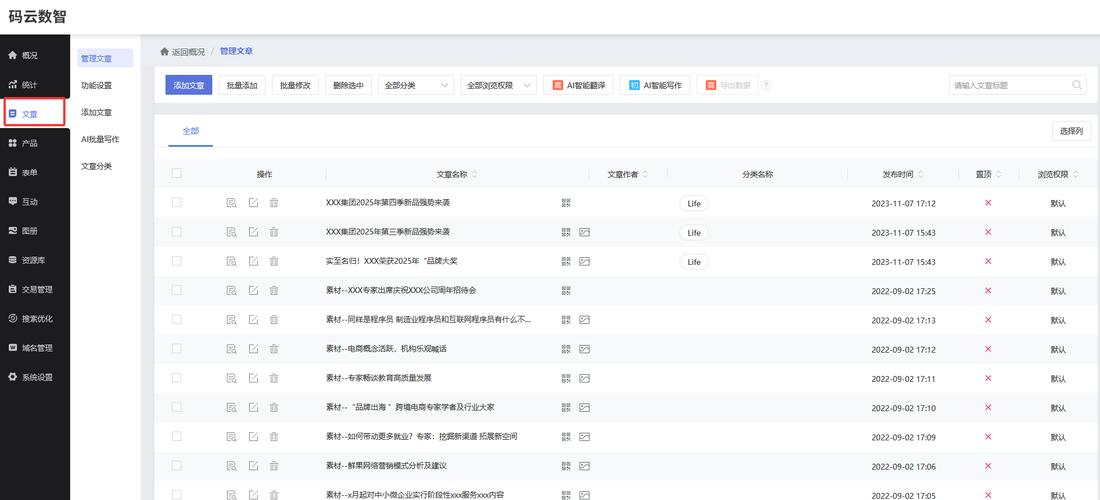Click the image icon on 第三季新品 row
This screenshot has height=500, width=1100.
585,232
